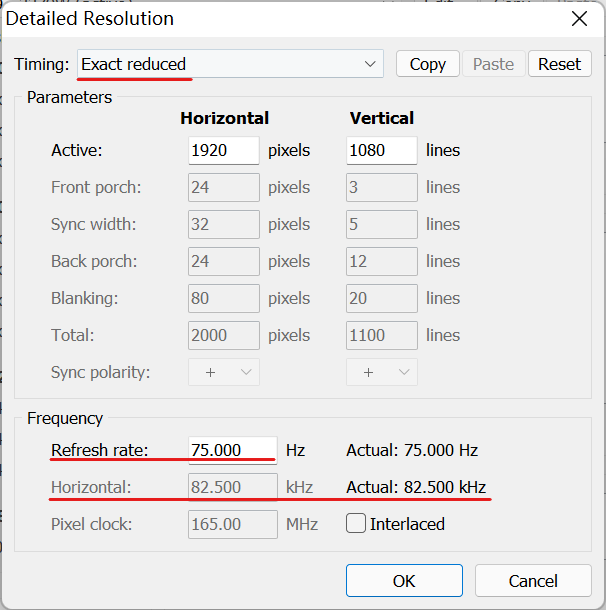Expand the vertical sync polarity dropdown
Viewport: 606px width, 610px height.
click(x=382, y=372)
